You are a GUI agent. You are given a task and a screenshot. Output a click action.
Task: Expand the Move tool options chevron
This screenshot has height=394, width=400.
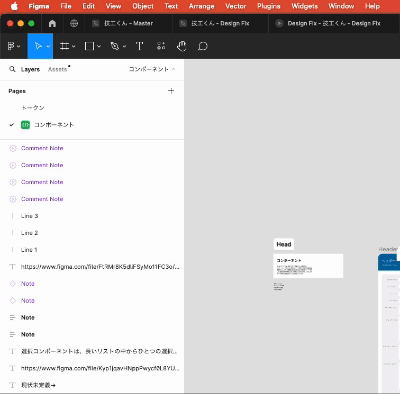pos(48,46)
